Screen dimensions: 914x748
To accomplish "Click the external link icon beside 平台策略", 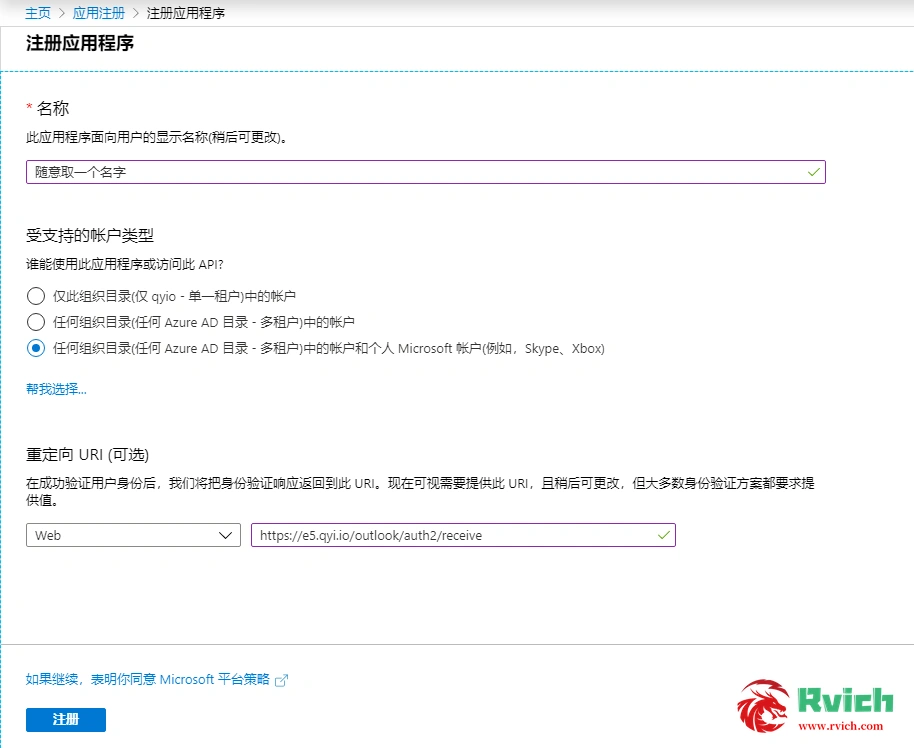I will pos(281,680).
